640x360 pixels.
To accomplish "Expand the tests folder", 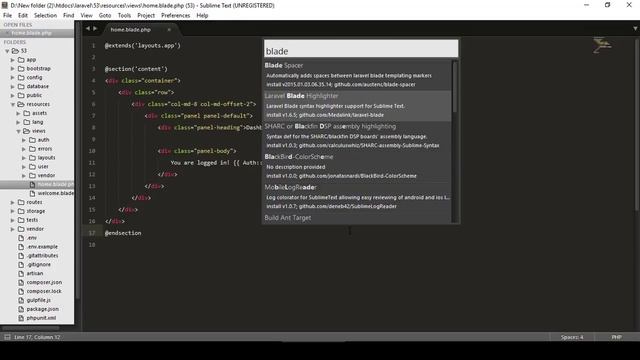I will [x=13, y=220].
